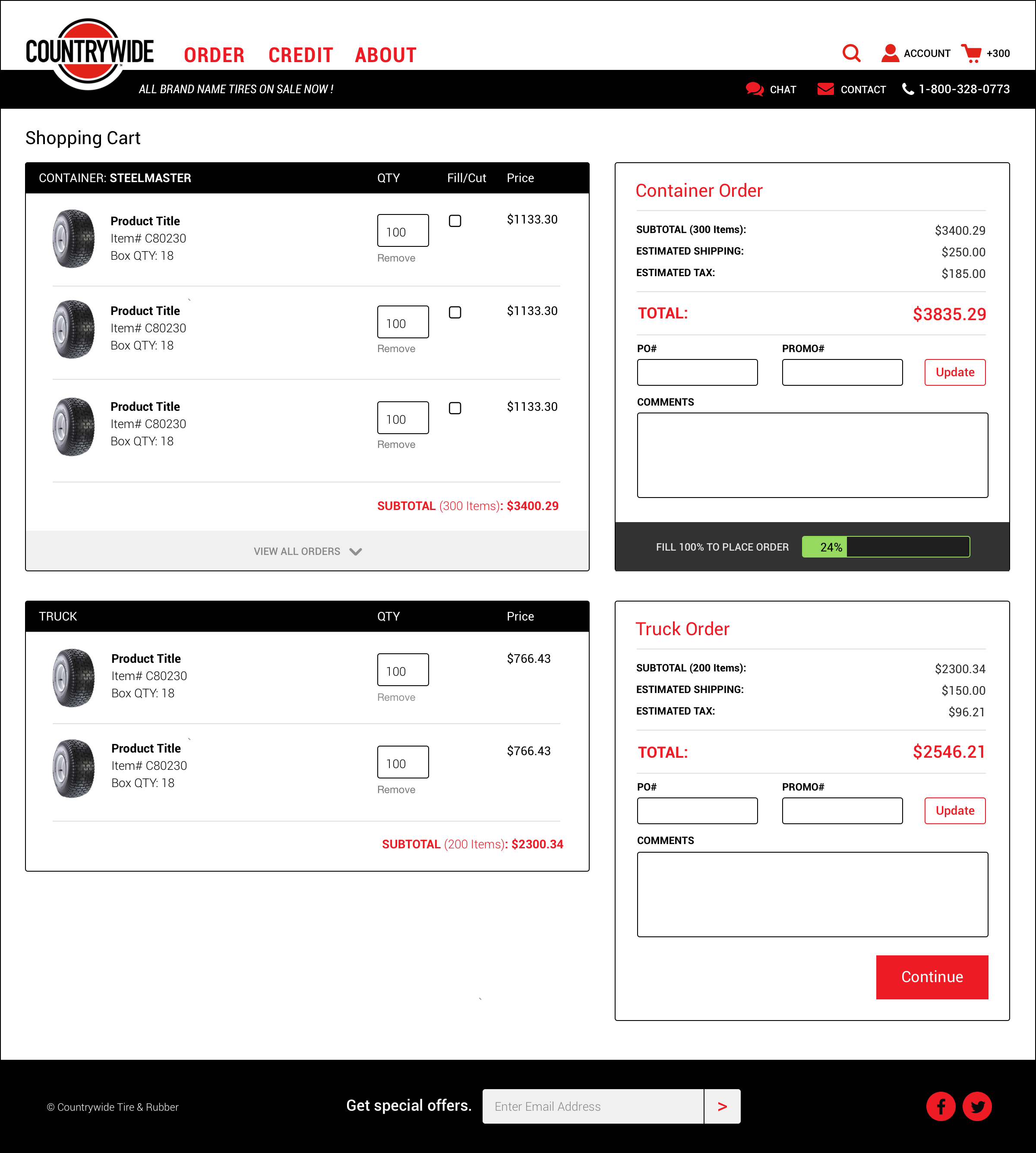Open the Order menu
1036x1153 pixels.
pyautogui.click(x=214, y=55)
